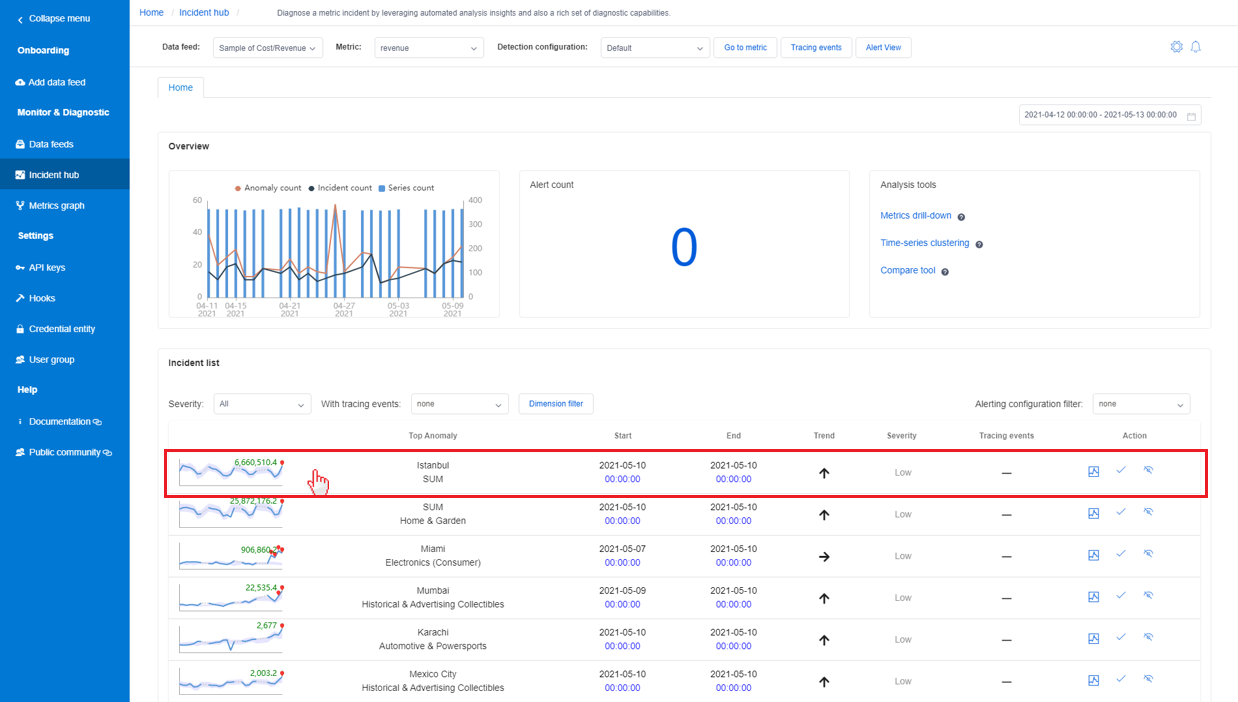Screen dimensions: 1238x702
Task: Click the Mexico City sparkline thumbnail
Action: pyautogui.click(x=230, y=680)
